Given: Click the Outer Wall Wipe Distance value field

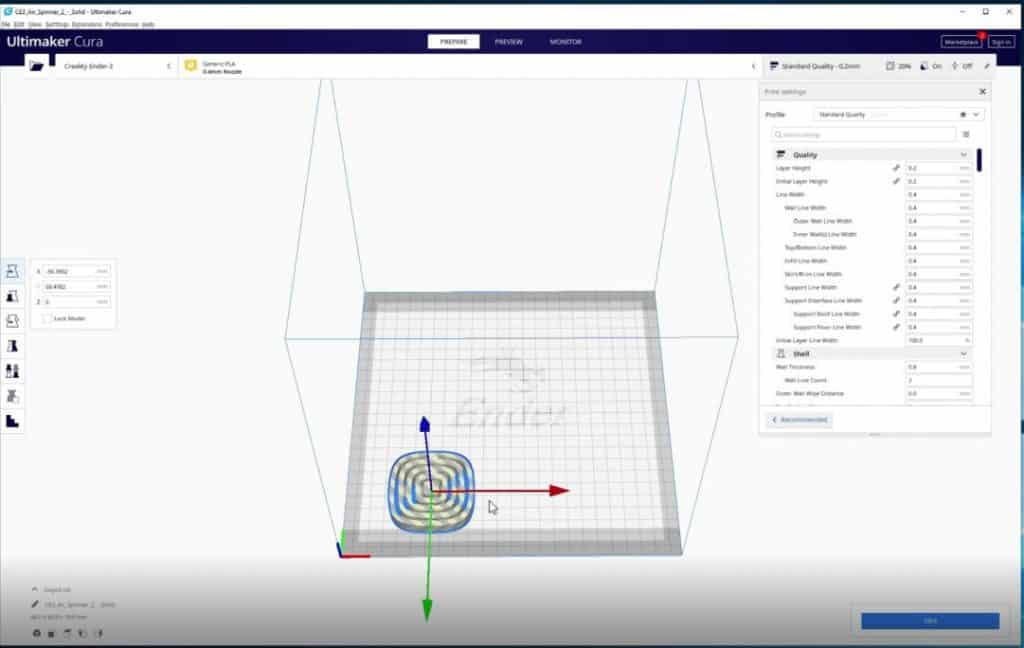Looking at the screenshot, I should 938,393.
